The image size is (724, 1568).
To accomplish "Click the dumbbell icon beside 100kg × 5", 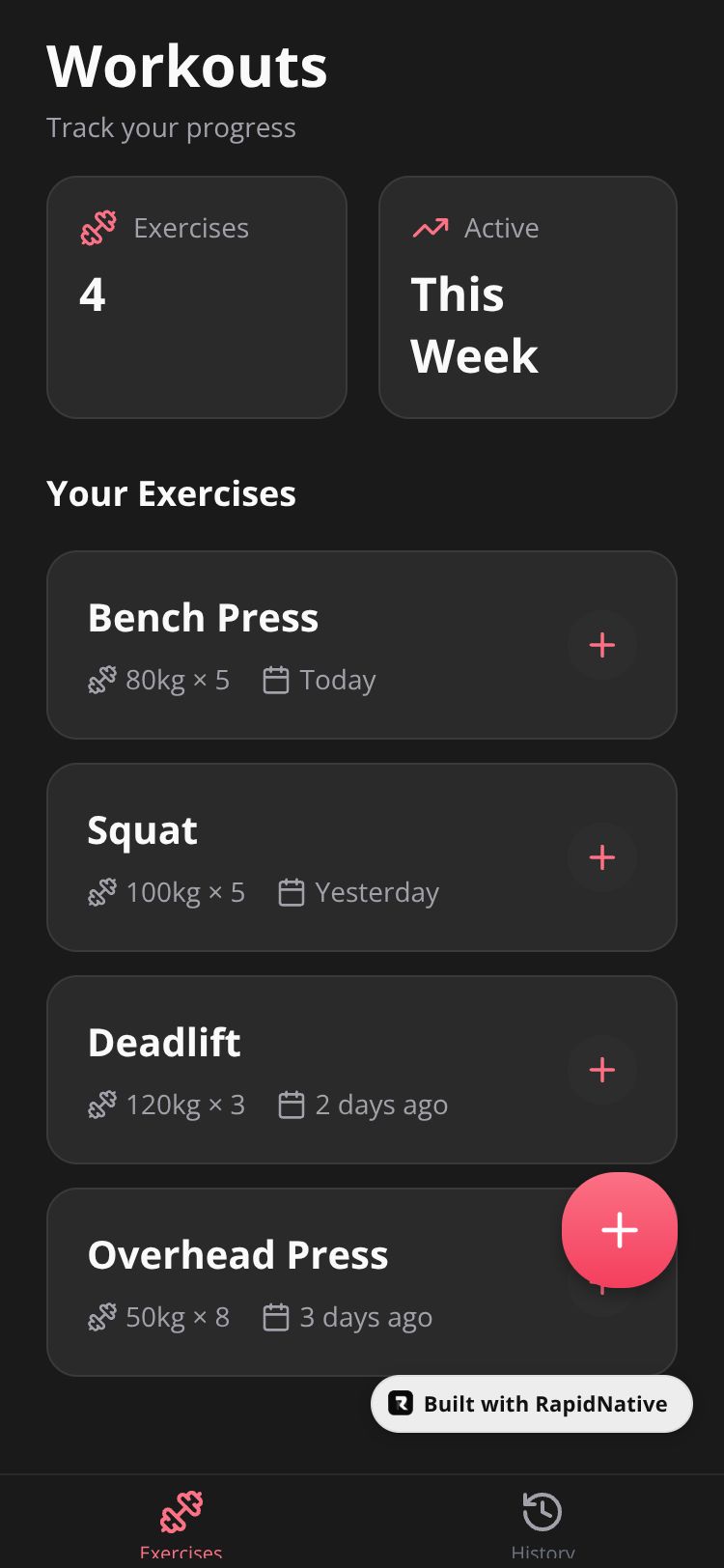I will pos(102,892).
